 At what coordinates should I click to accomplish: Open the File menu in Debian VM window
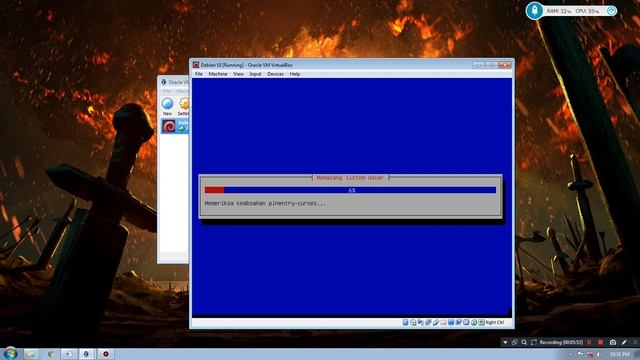pyautogui.click(x=199, y=74)
